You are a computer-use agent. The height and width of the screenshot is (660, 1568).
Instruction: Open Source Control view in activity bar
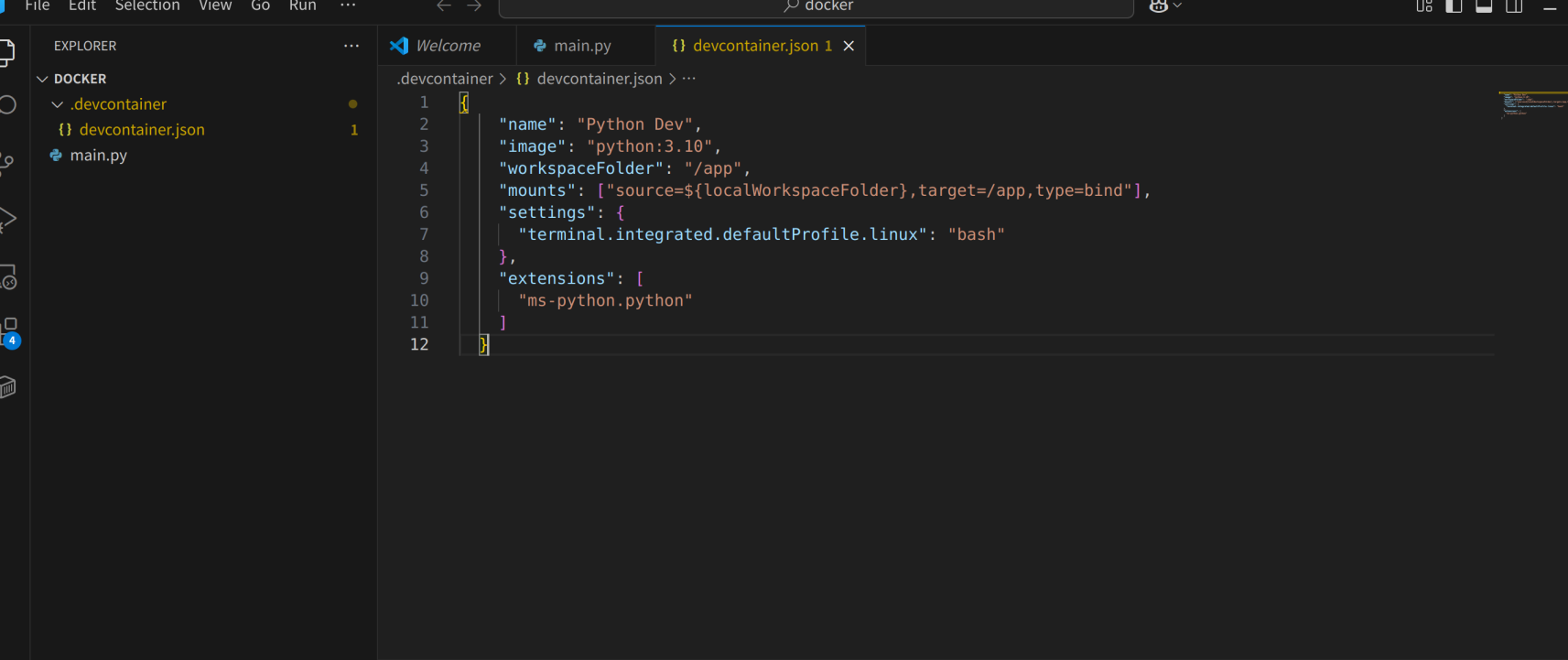point(7,163)
